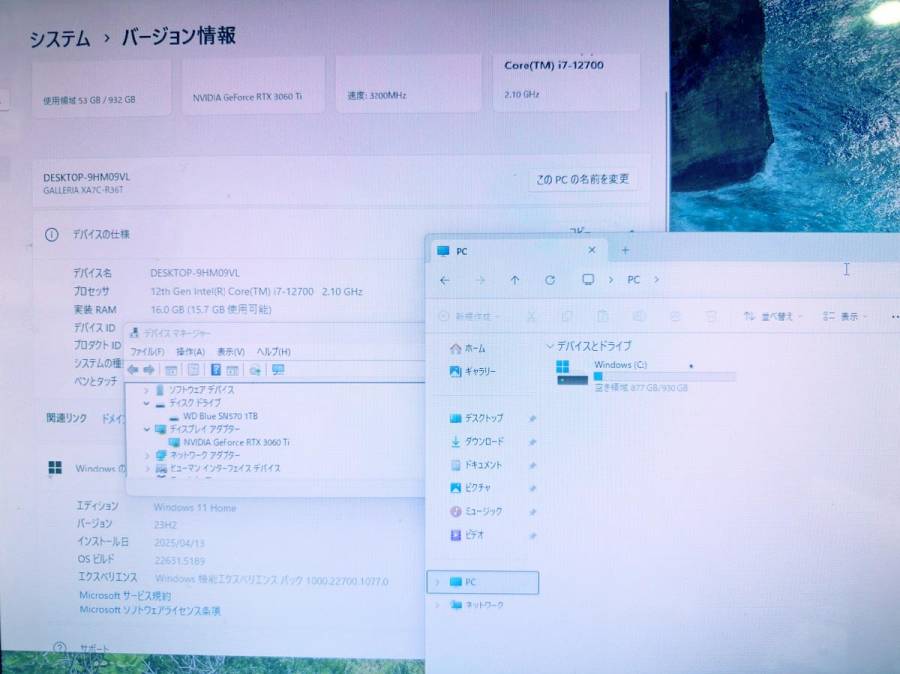Unpin ダウンロード using its pin icon
Screen dimensions: 900x674
532,441
